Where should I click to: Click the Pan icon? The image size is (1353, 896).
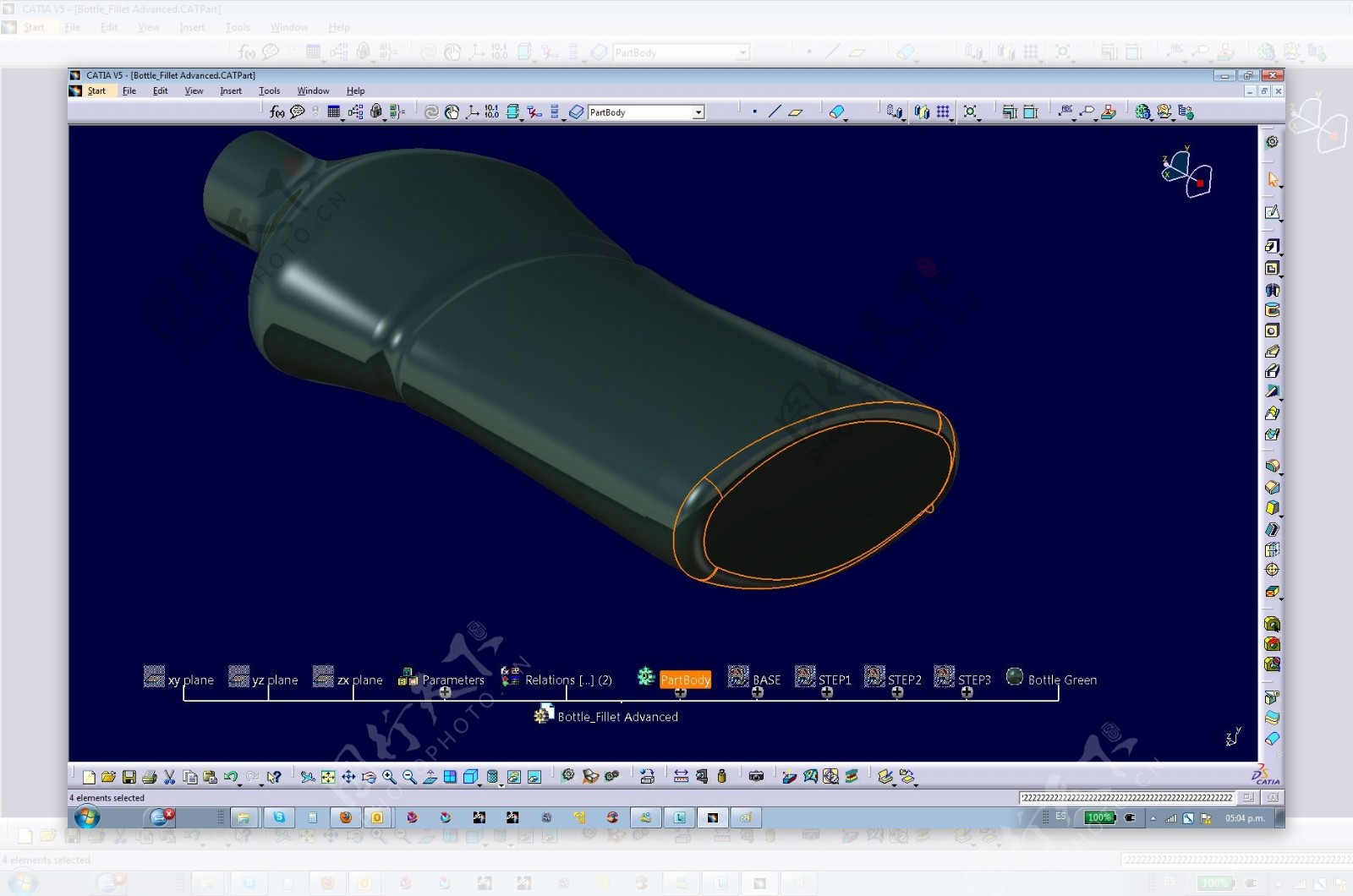point(348,776)
